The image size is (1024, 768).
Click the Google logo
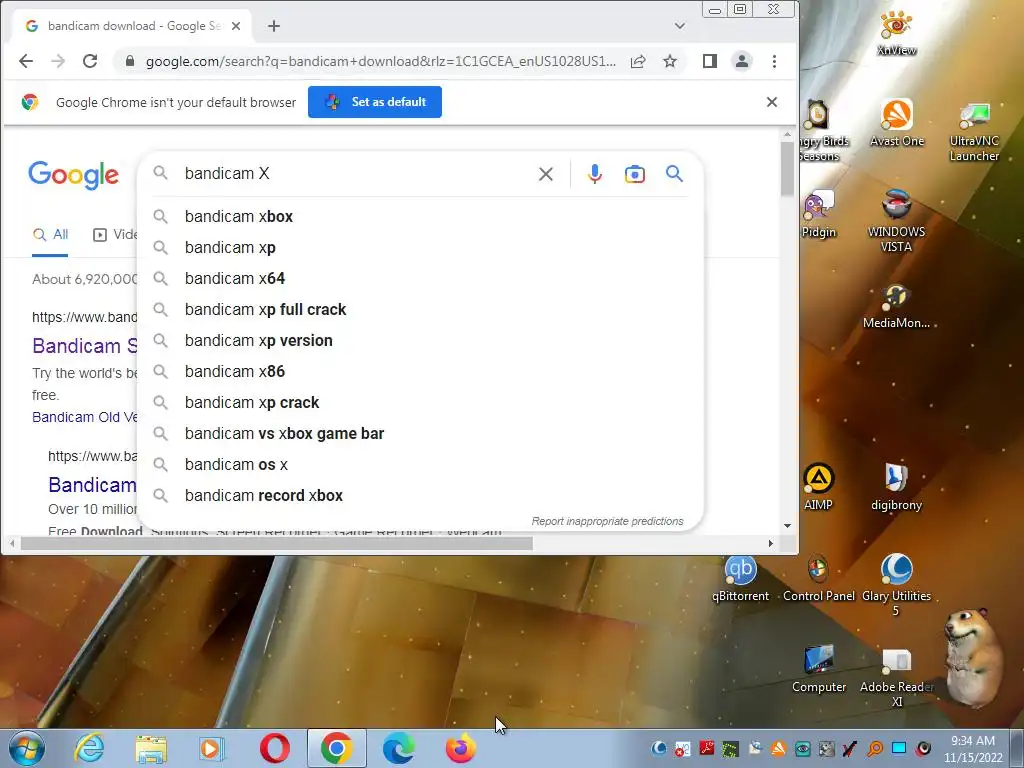pyautogui.click(x=74, y=174)
